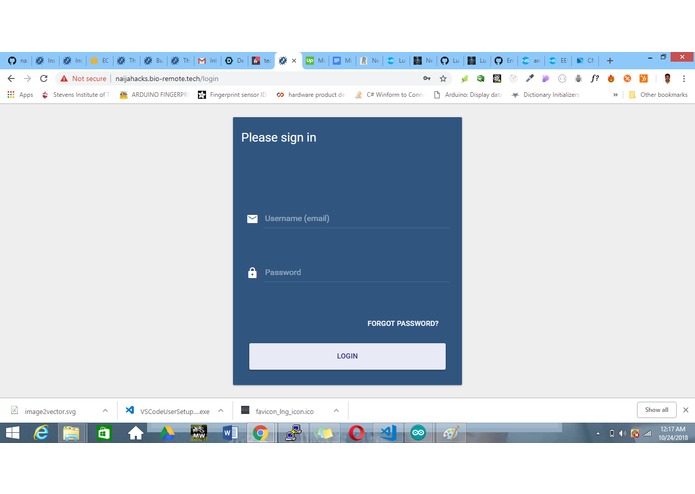
Task: Expand the hidden bookmarks chevron
Action: point(615,94)
